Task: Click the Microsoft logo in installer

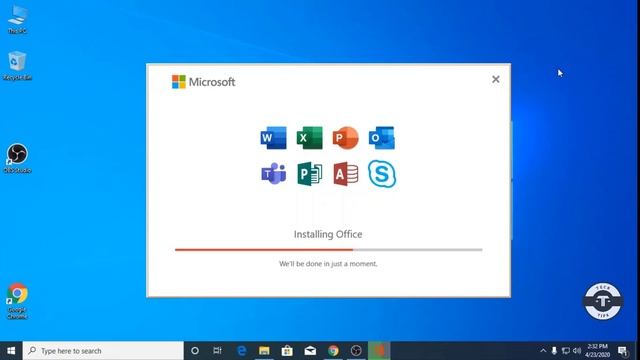Action: pyautogui.click(x=203, y=82)
